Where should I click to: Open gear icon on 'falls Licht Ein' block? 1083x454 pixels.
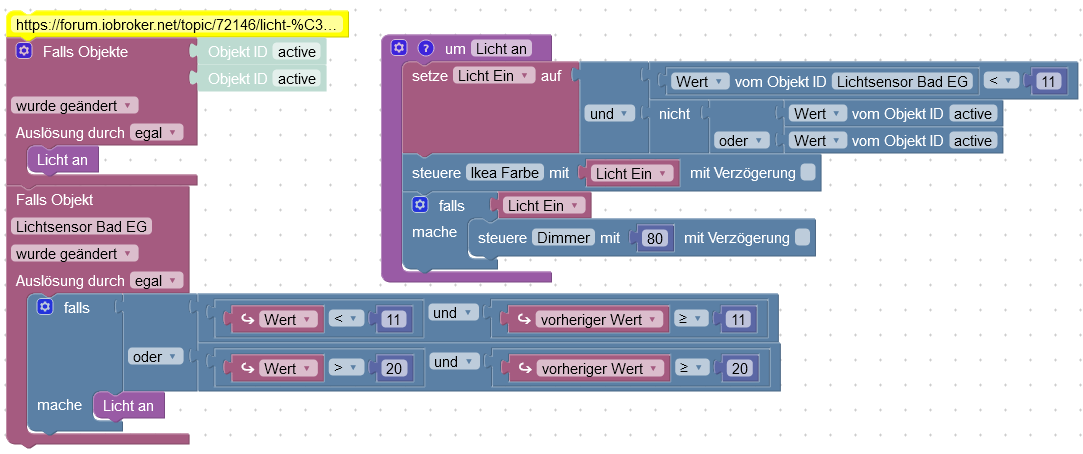click(419, 205)
